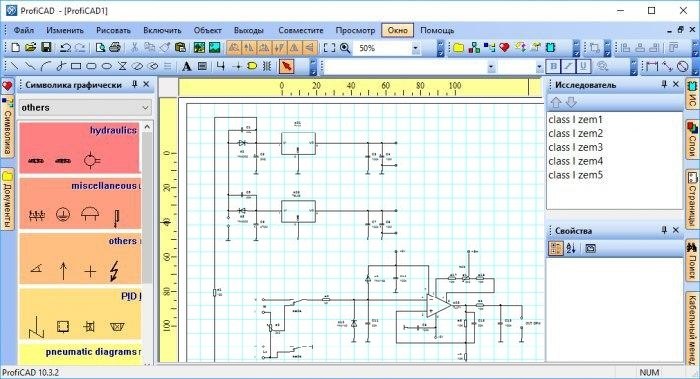Open the Рисовать menu

coord(113,30)
